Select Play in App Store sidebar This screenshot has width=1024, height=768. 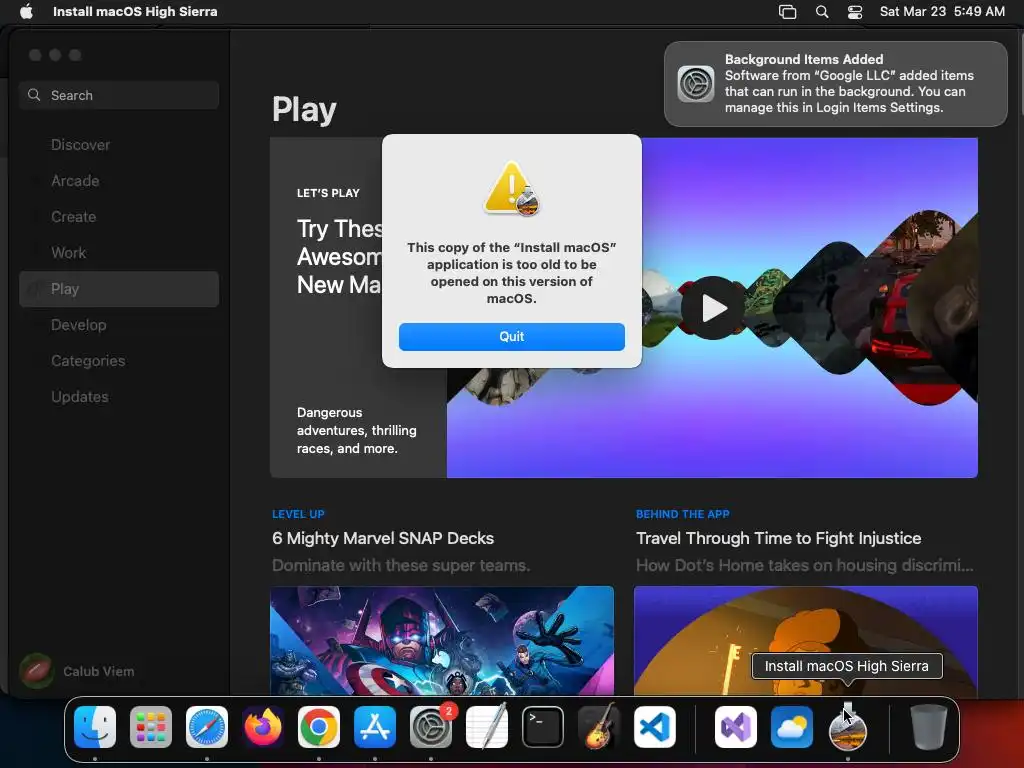pos(119,289)
